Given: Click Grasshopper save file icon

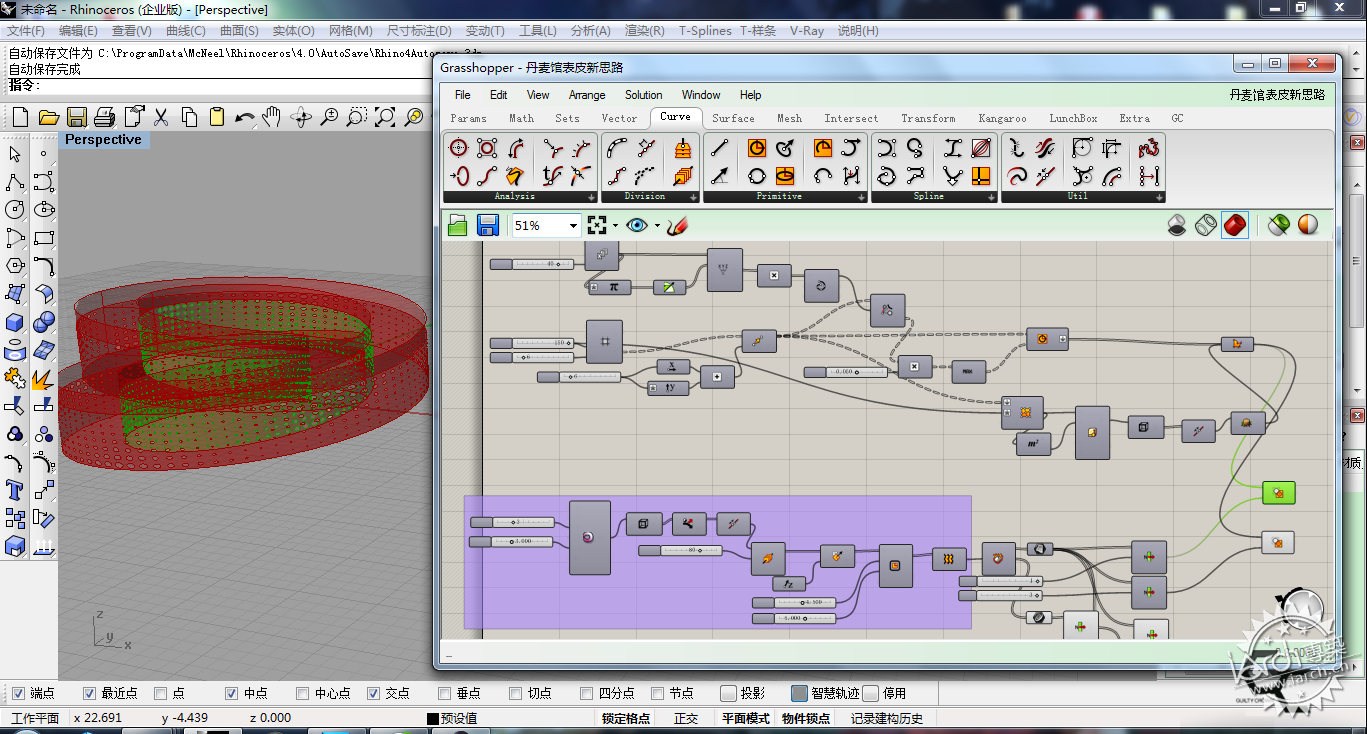Looking at the screenshot, I should tap(488, 225).
